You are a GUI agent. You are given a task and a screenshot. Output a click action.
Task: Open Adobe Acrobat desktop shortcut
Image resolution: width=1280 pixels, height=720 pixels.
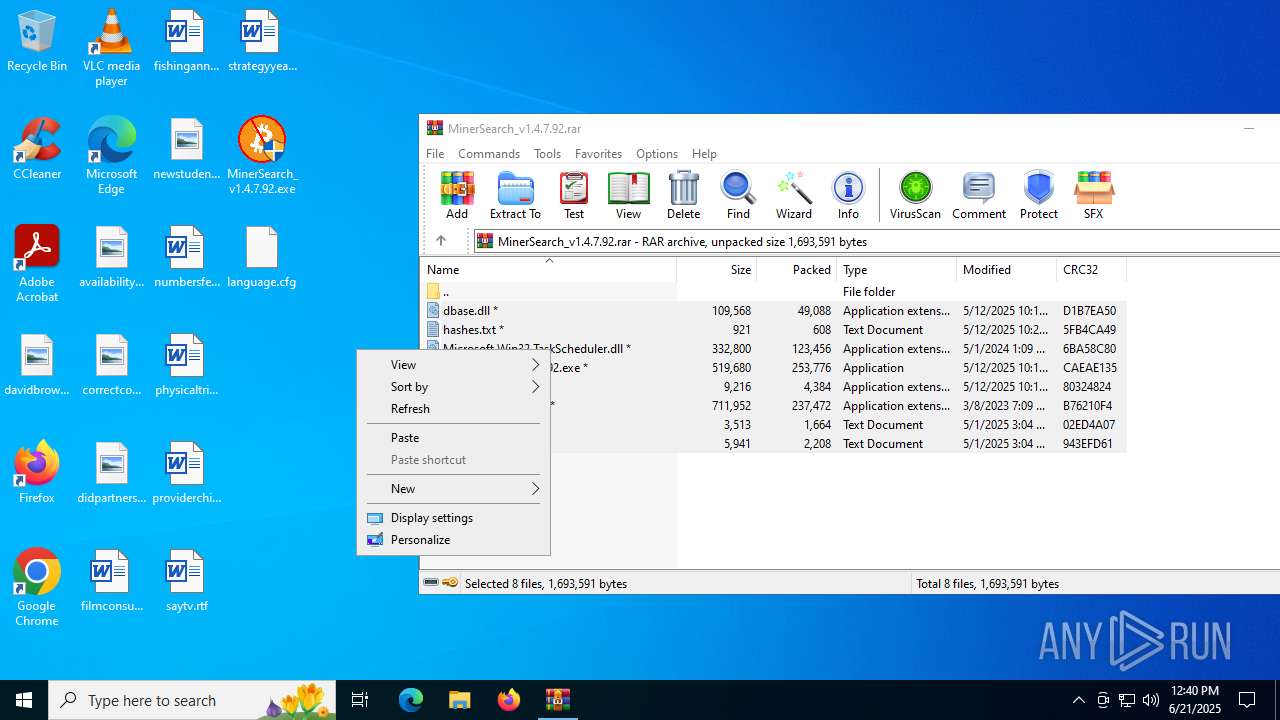[37, 264]
